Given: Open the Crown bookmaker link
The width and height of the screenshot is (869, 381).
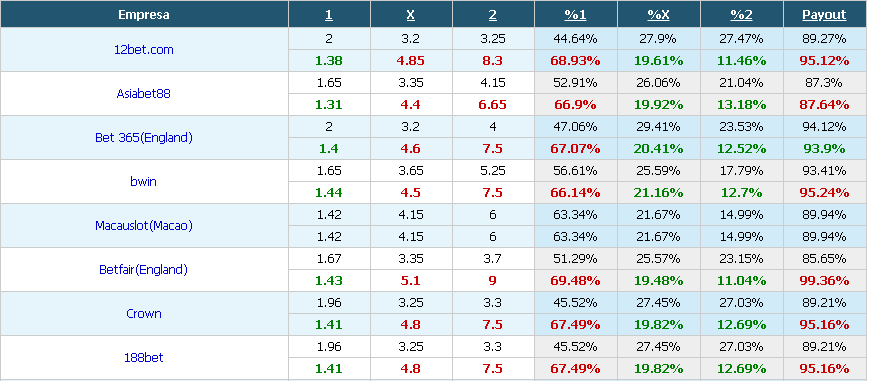Looking at the screenshot, I should [x=144, y=313].
